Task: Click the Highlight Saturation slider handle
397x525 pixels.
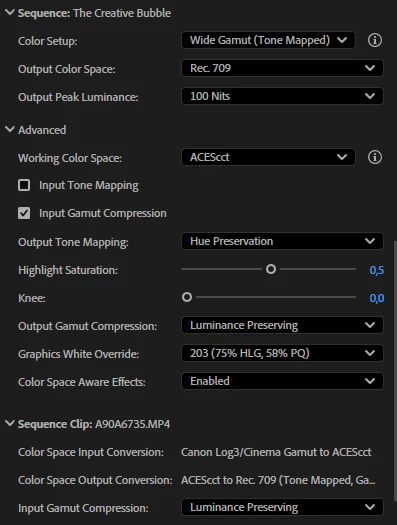Action: (271, 269)
